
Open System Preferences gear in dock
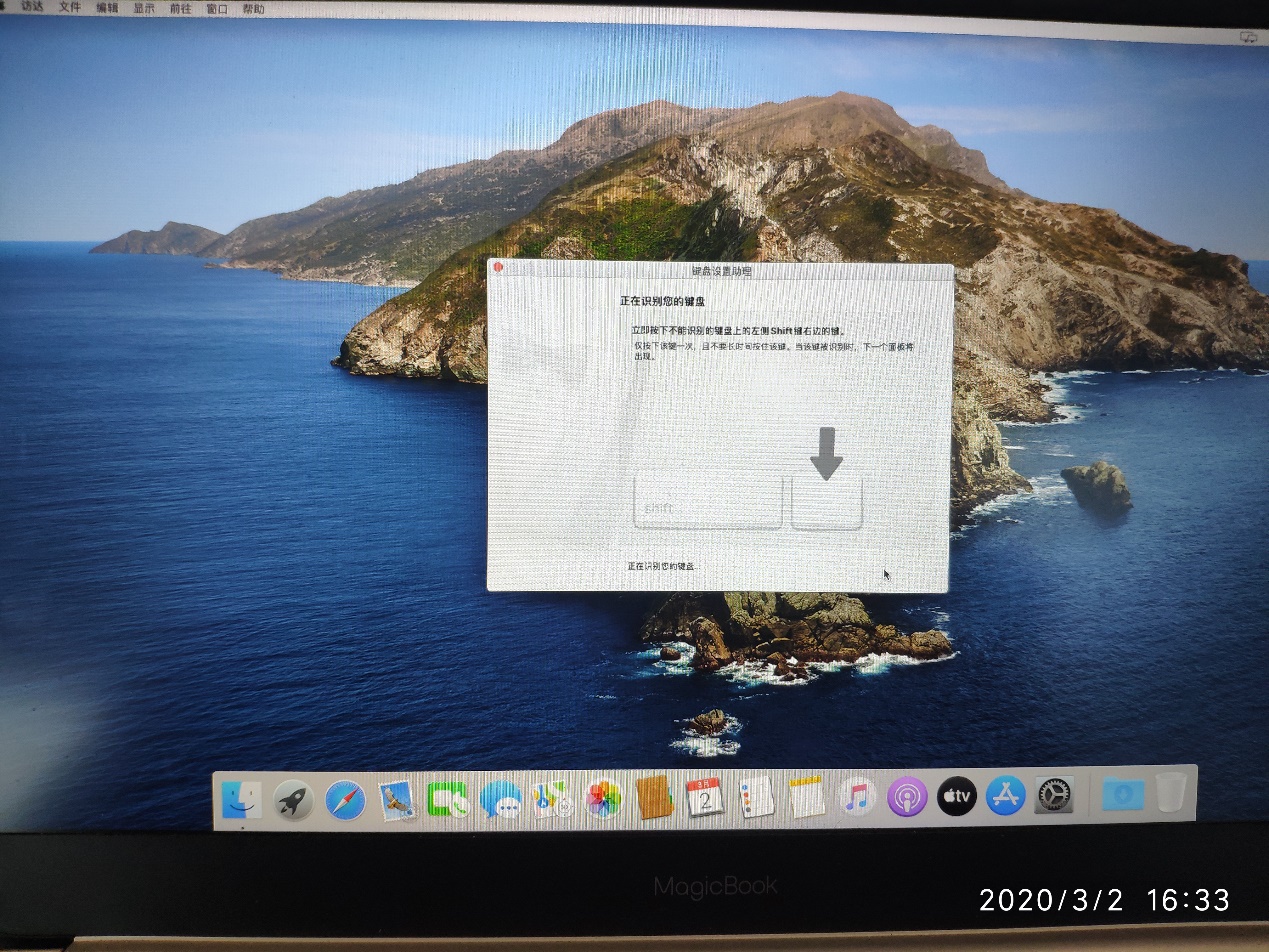click(x=1054, y=795)
